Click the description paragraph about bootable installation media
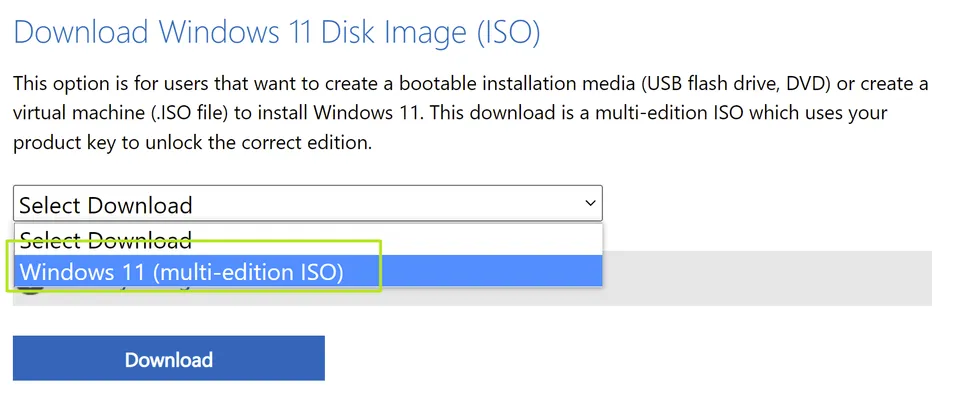The height and width of the screenshot is (397, 970). [x=470, y=113]
